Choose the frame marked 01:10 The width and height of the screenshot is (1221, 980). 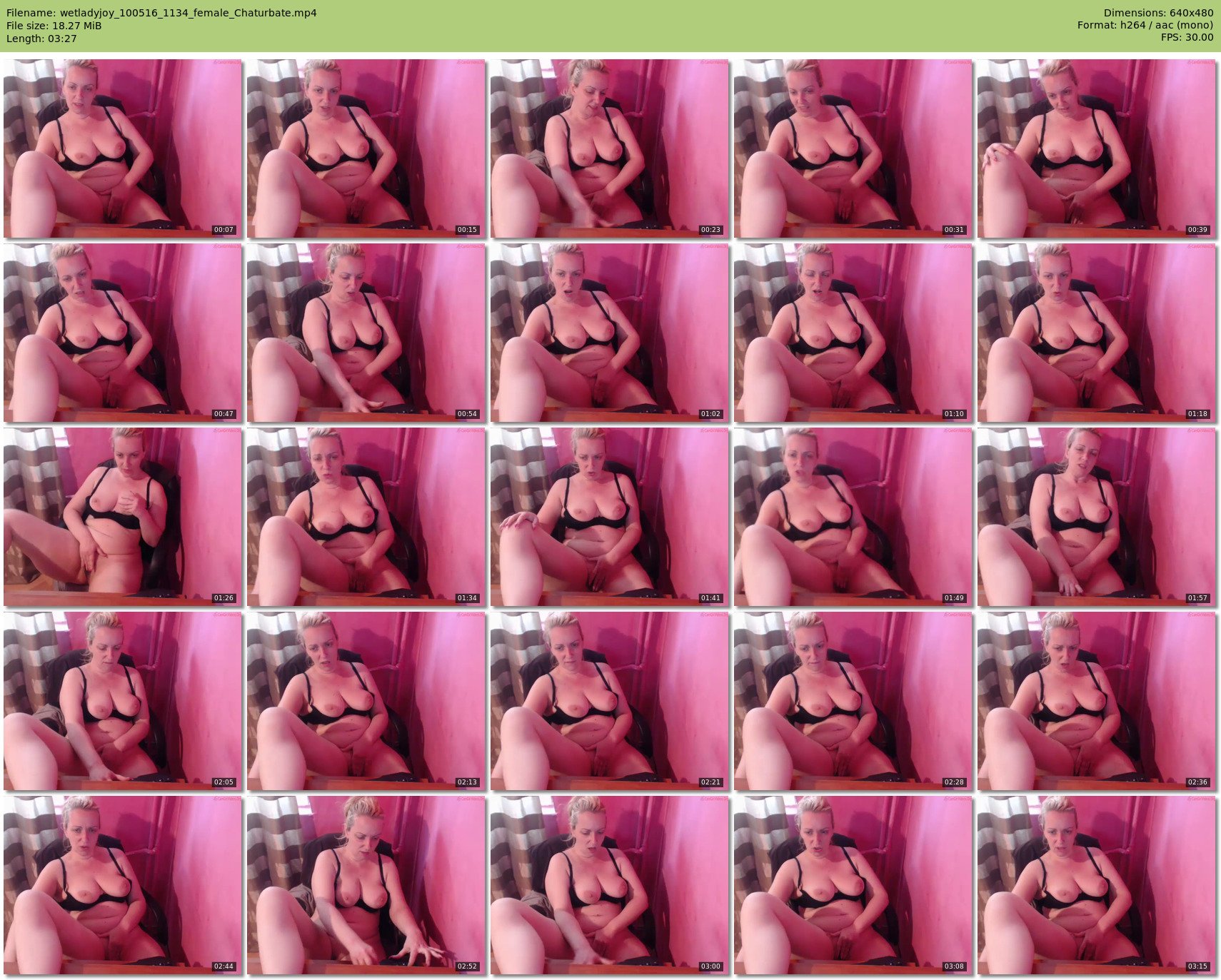click(853, 333)
